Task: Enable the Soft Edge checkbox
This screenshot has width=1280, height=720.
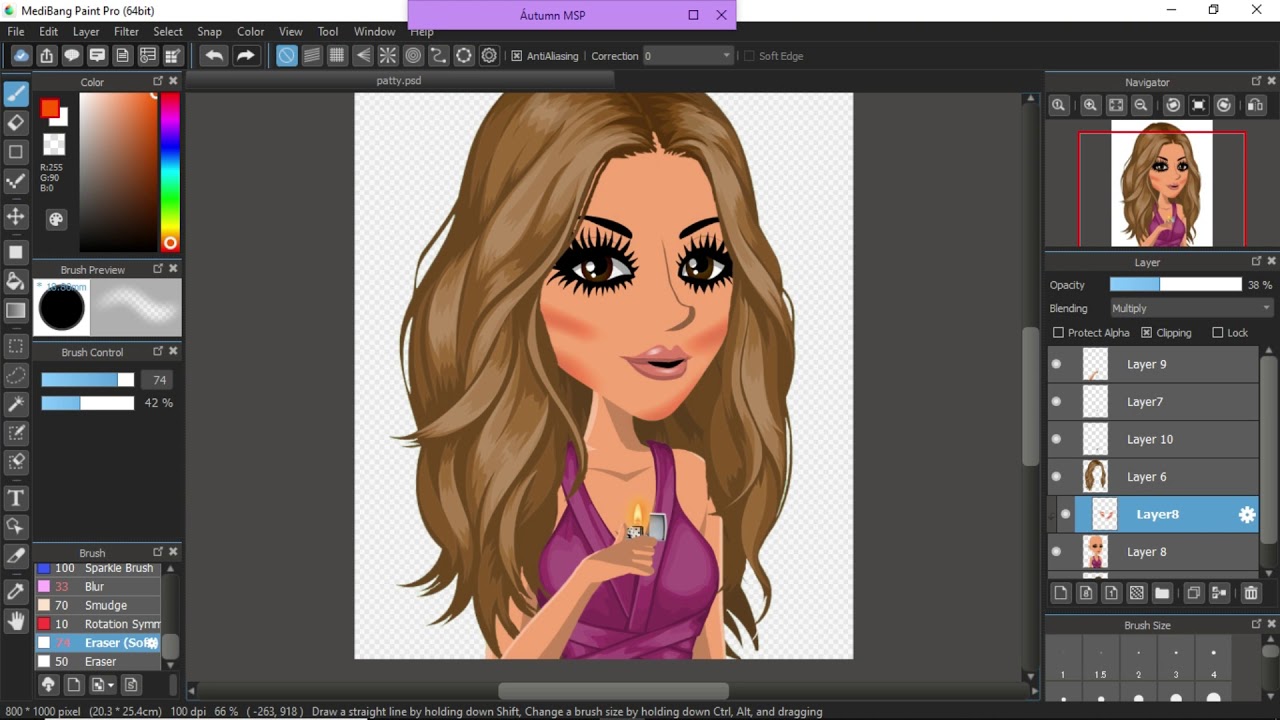Action: [x=749, y=56]
